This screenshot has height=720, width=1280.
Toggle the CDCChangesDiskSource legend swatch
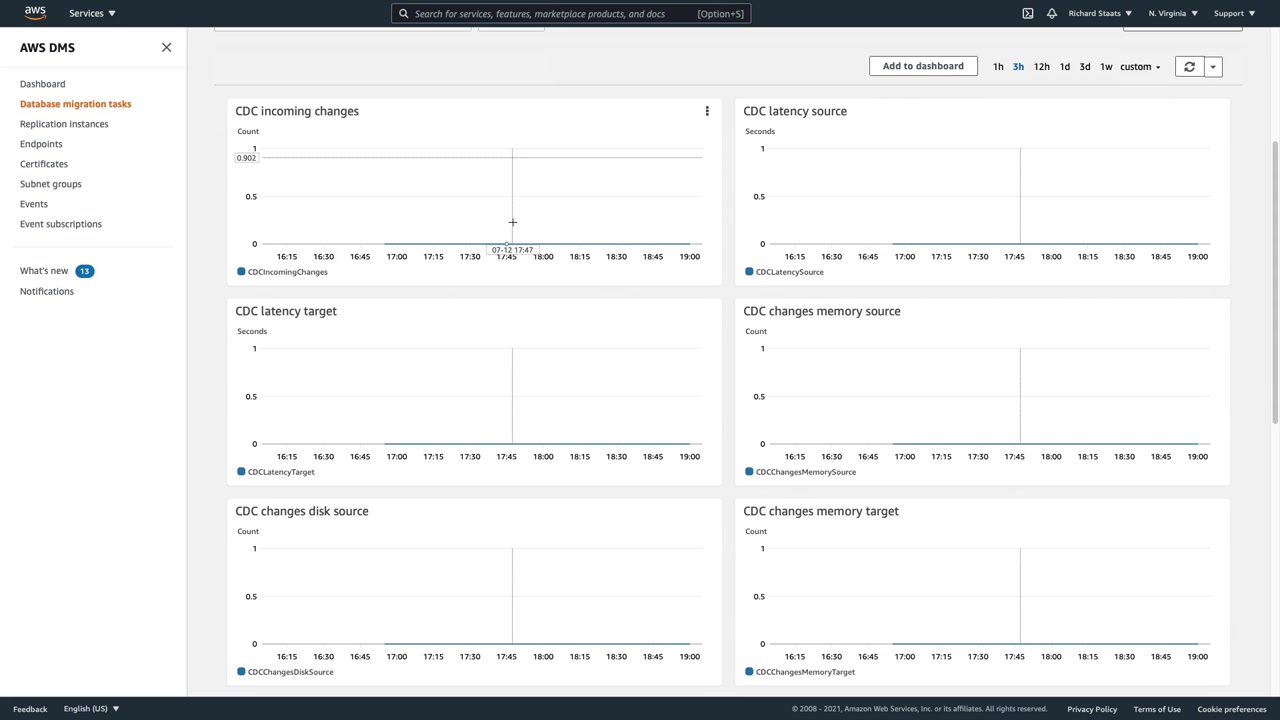click(x=241, y=672)
